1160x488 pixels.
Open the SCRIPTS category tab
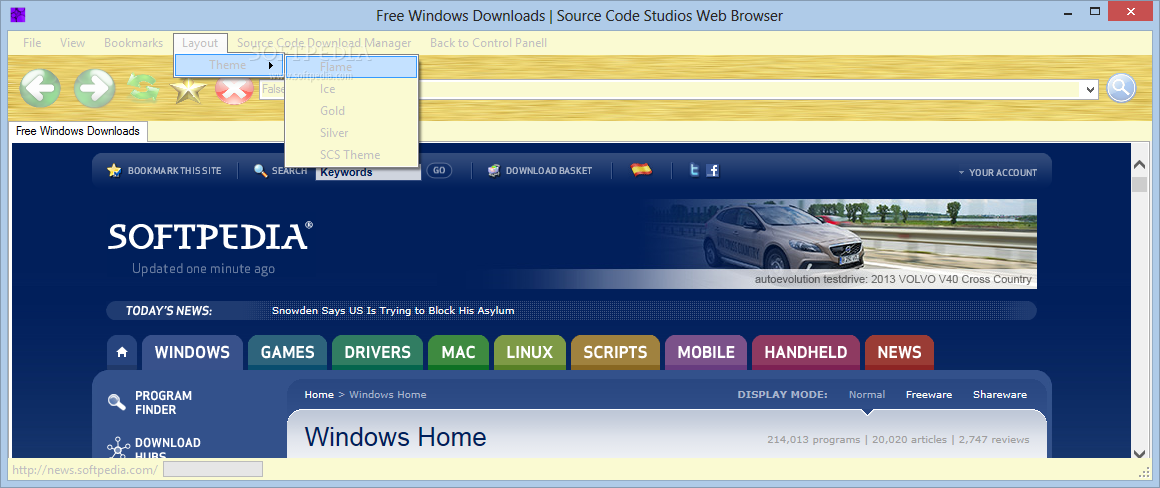616,353
